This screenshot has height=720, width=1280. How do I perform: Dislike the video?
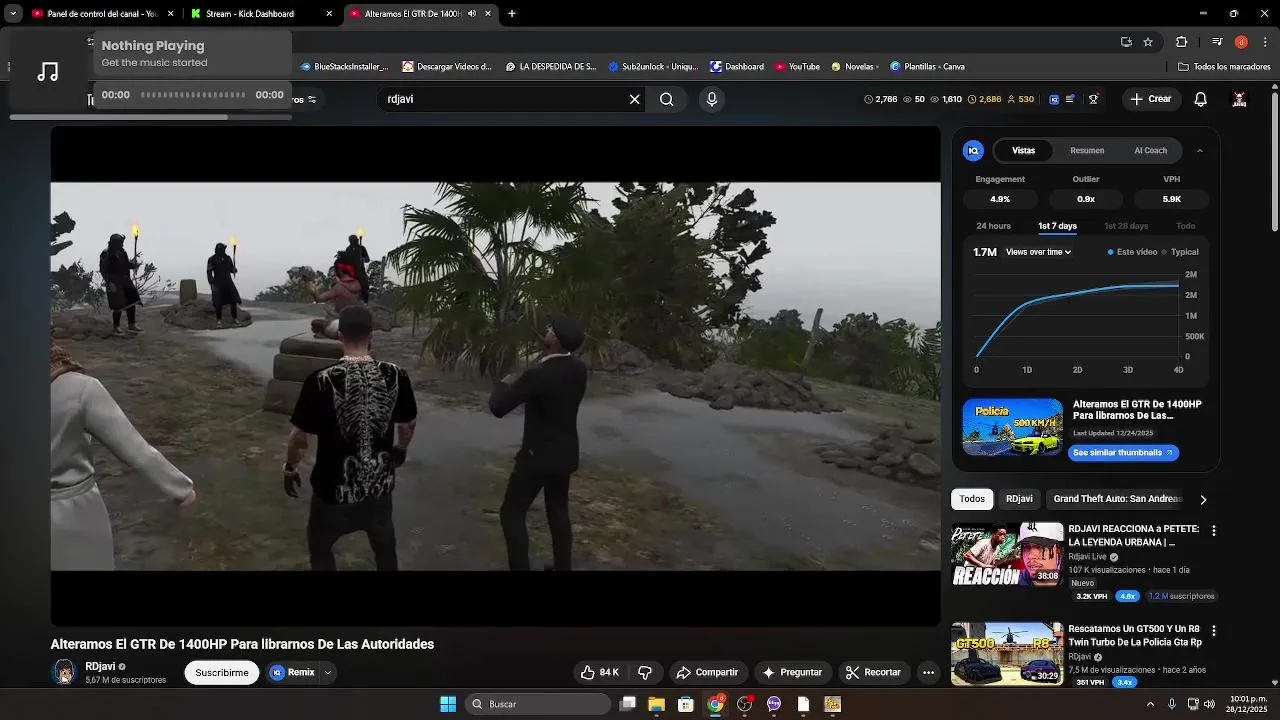point(645,672)
